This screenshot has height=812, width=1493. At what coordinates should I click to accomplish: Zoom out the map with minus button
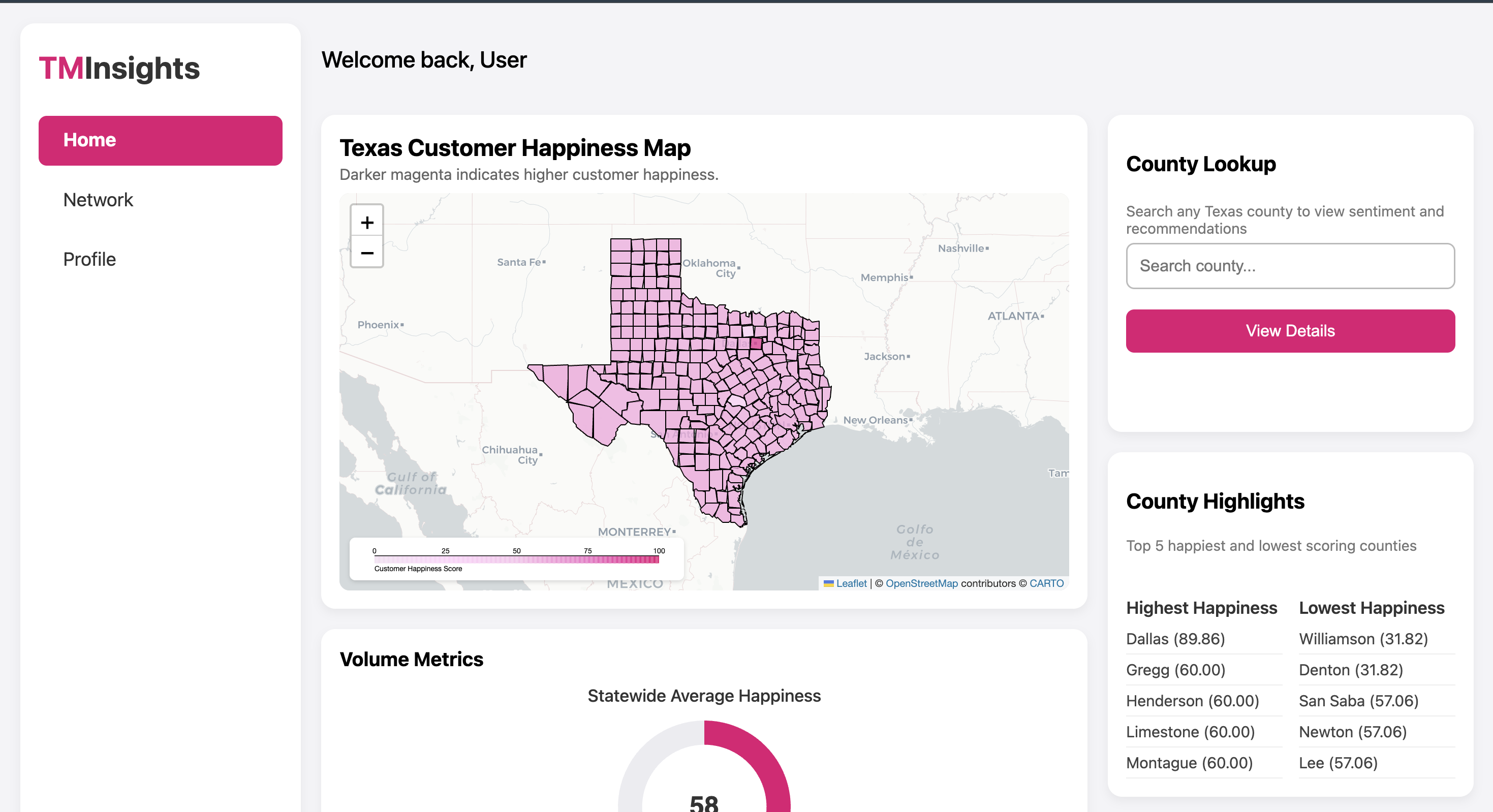366,253
